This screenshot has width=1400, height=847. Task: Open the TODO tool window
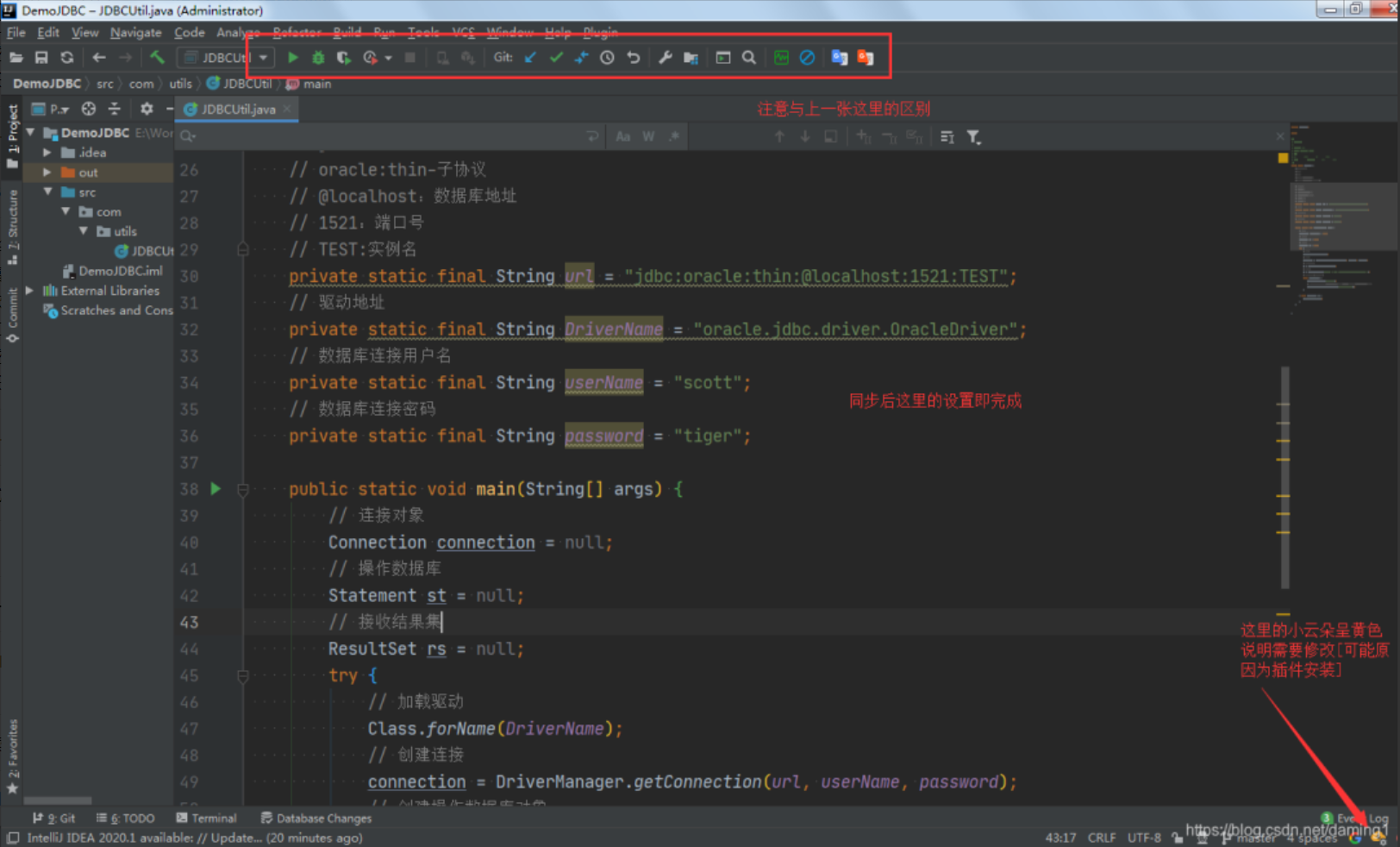[x=126, y=819]
